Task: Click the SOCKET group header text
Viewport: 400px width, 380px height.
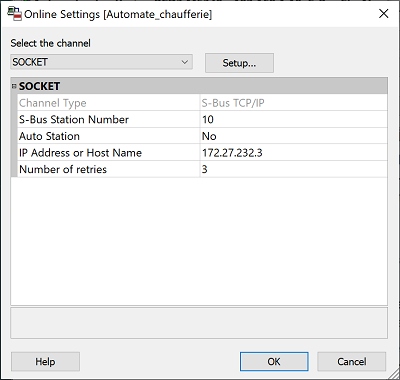Action: pos(39,86)
